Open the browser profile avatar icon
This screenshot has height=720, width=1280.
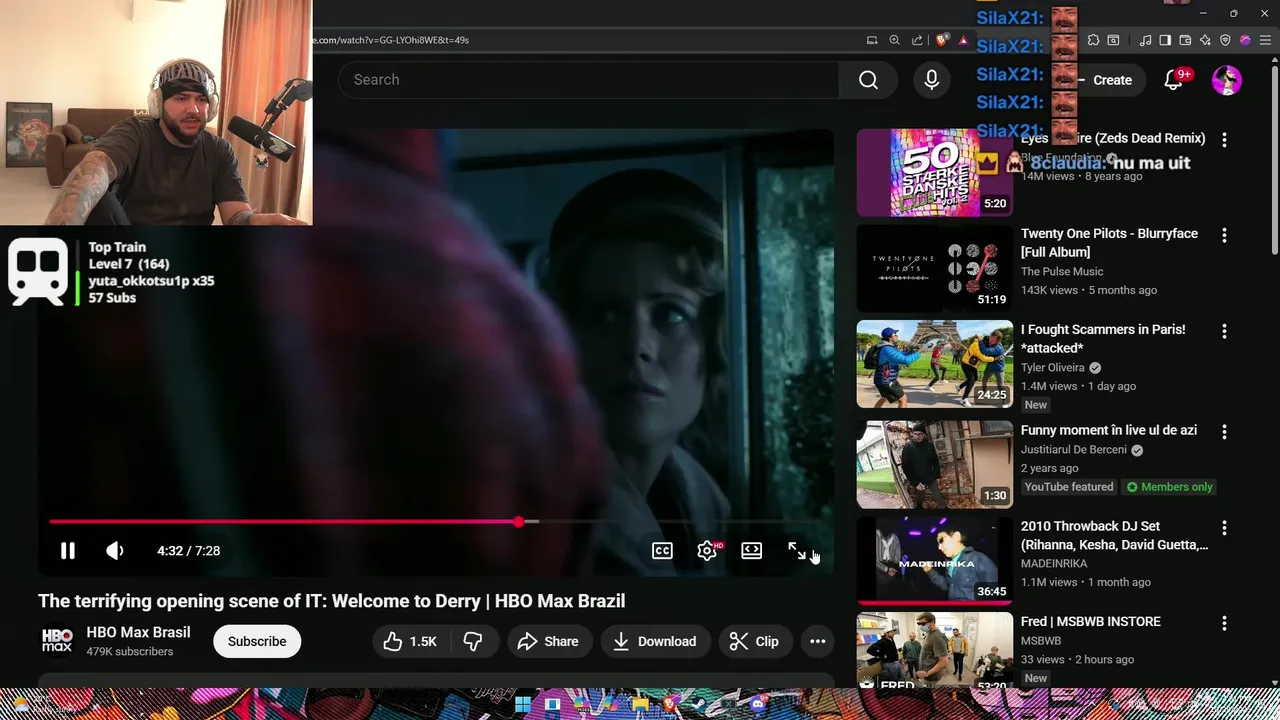[x=1245, y=40]
